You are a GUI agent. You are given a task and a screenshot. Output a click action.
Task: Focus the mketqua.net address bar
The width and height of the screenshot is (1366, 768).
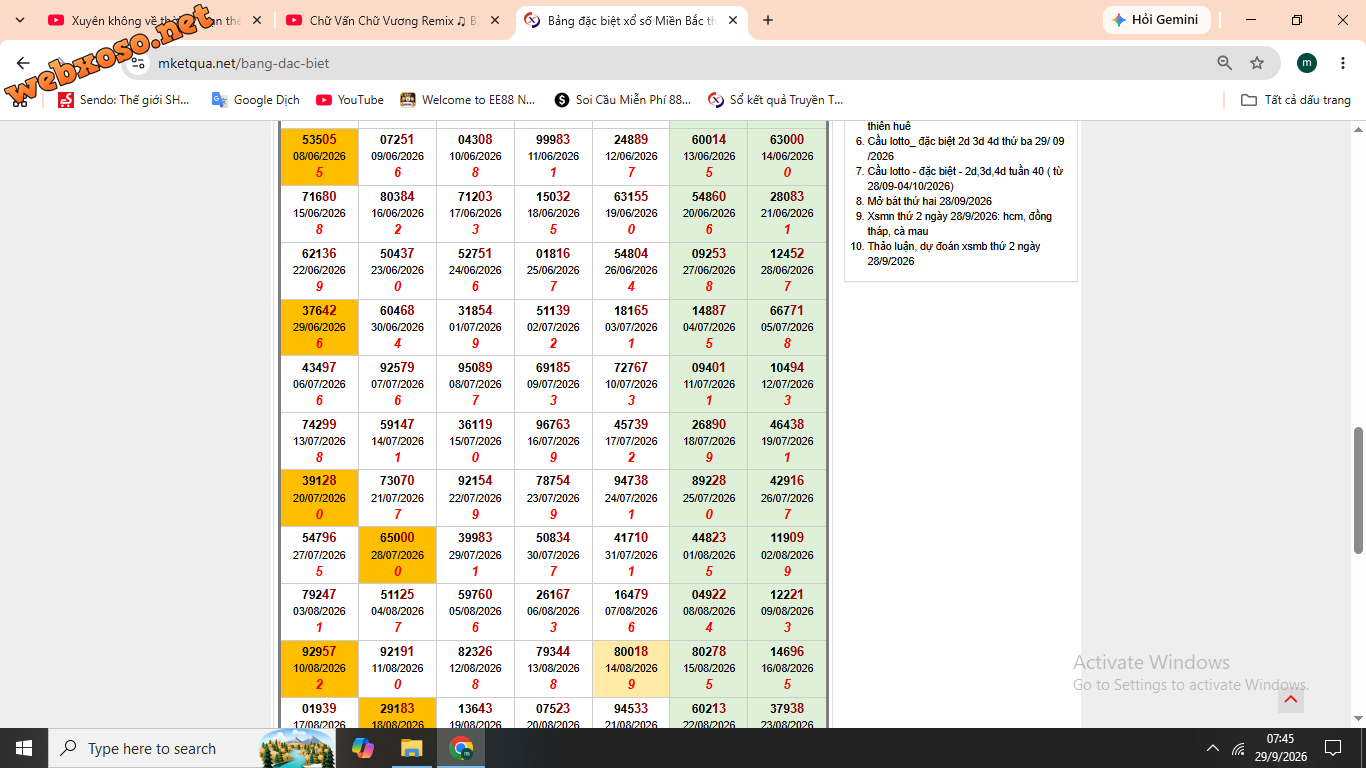[680, 63]
